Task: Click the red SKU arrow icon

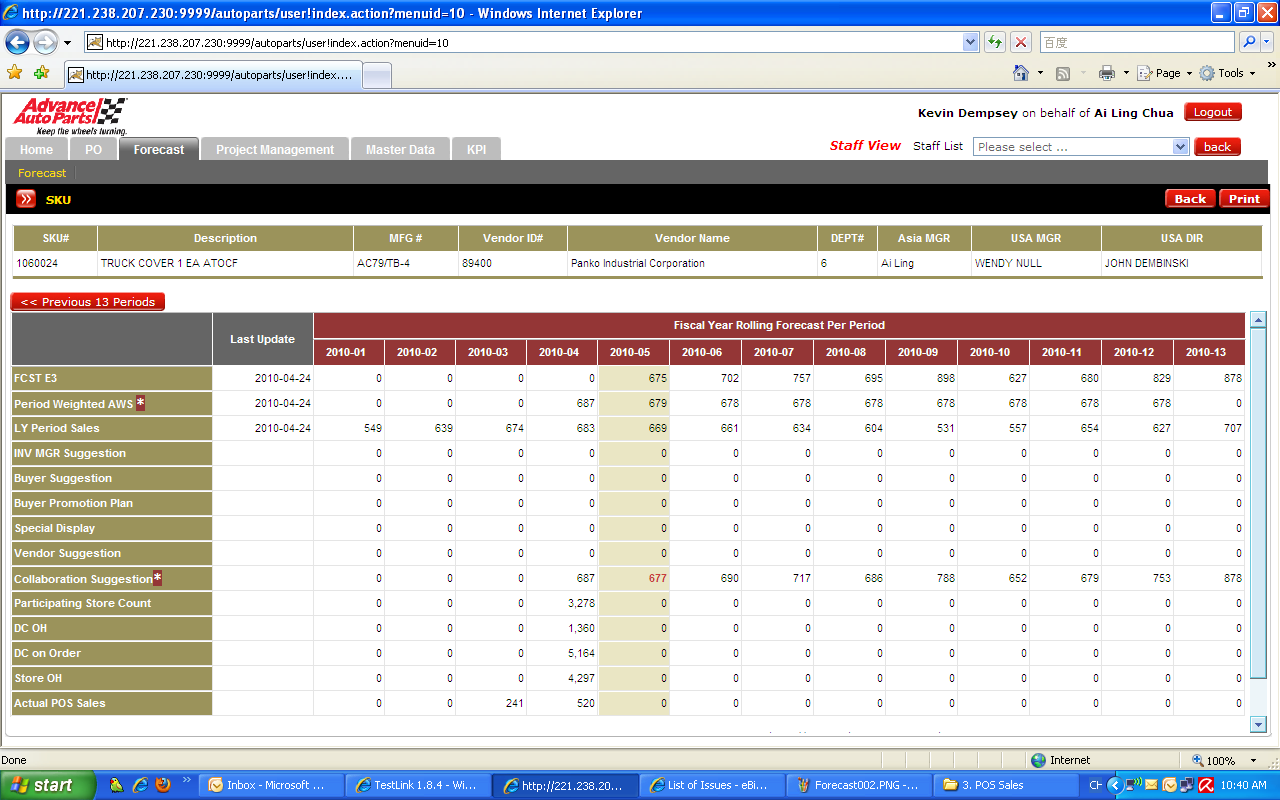Action: click(26, 199)
